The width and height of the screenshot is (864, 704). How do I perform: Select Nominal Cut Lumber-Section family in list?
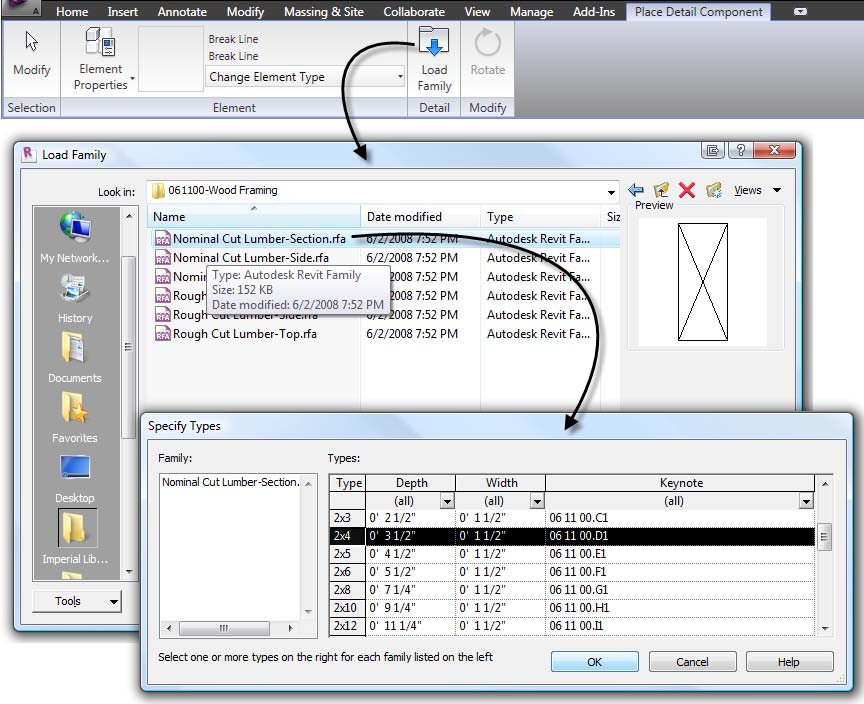230,482
